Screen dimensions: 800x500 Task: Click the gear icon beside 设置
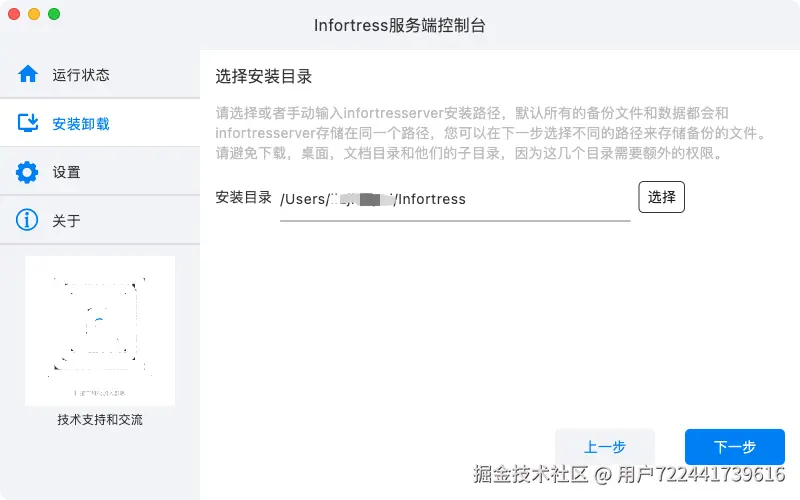coord(27,172)
